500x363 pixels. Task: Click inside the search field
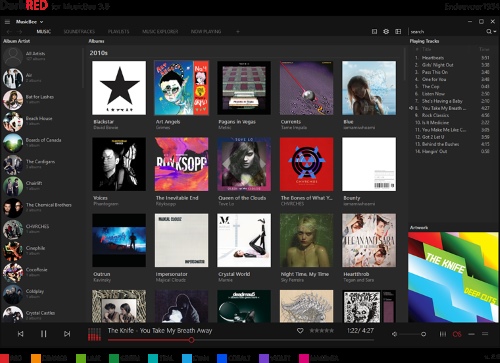[x=447, y=32]
